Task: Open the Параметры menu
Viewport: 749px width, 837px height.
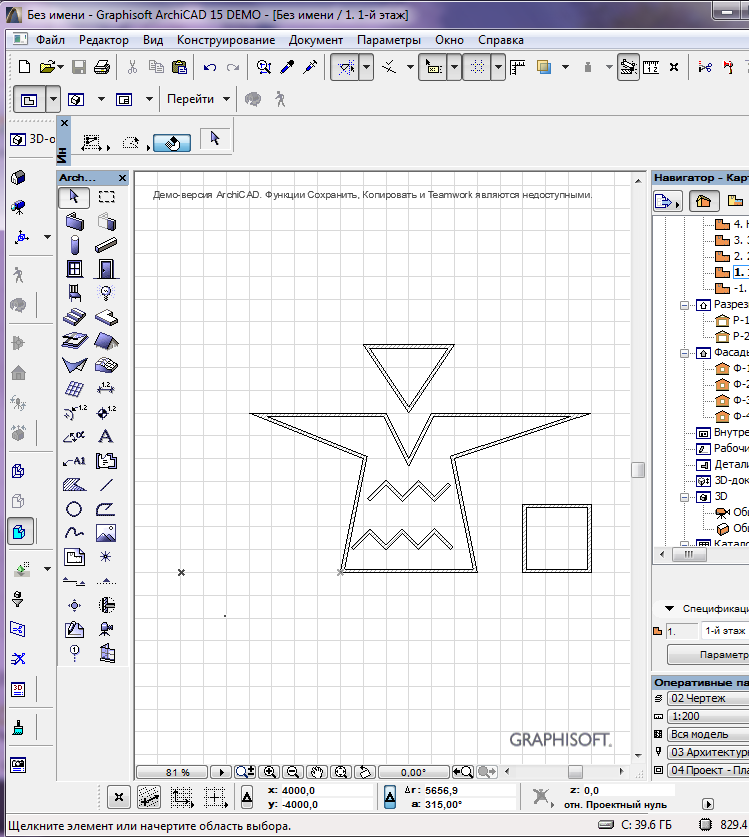Action: pos(389,40)
